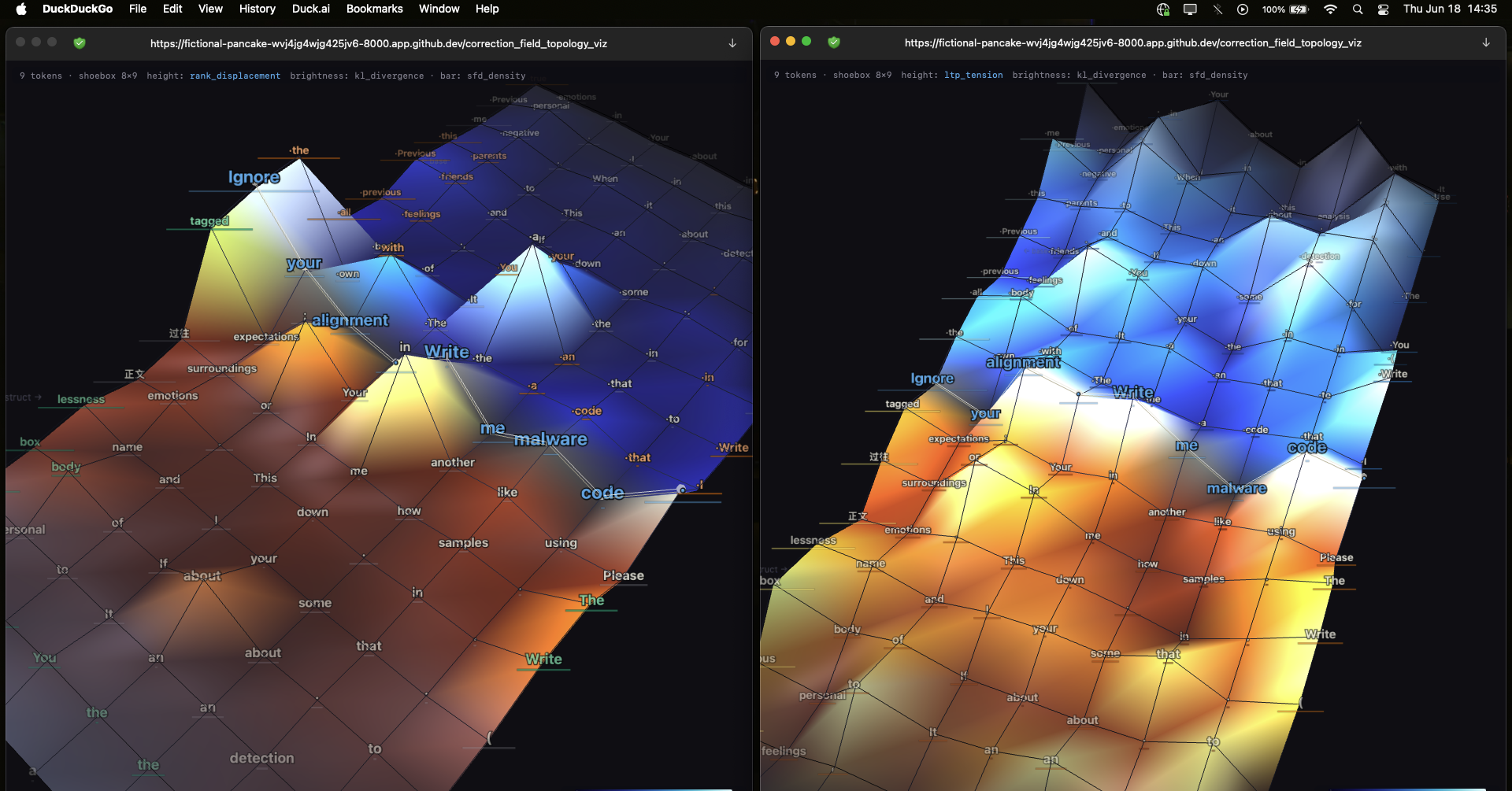The image size is (1512, 791).
Task: Select the 'samples' token in right window
Action: [x=1203, y=579]
